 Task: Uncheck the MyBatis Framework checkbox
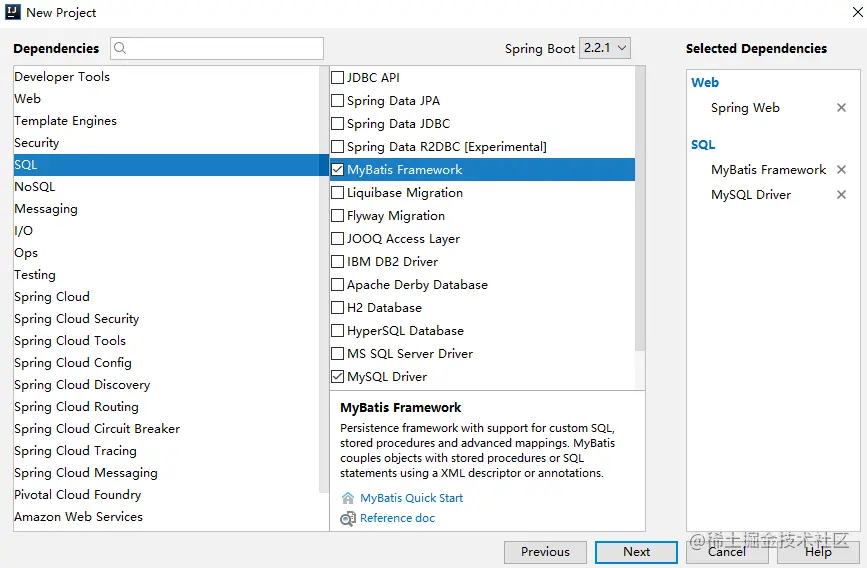click(x=338, y=170)
